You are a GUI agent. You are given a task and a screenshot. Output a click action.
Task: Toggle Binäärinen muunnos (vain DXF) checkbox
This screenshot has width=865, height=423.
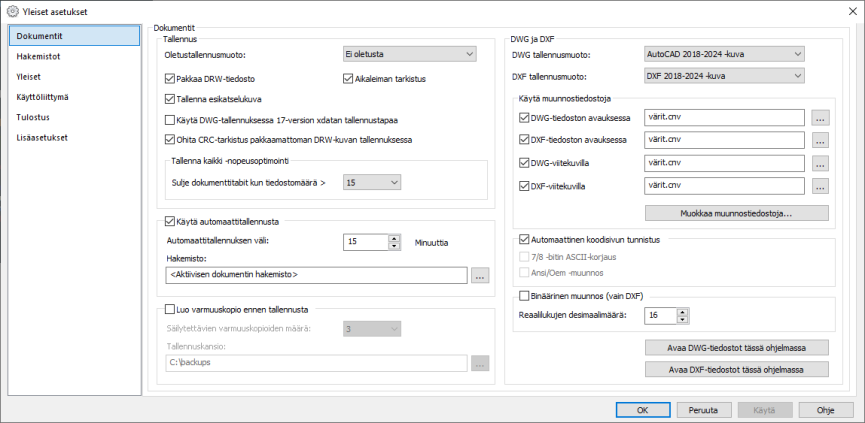tap(524, 296)
